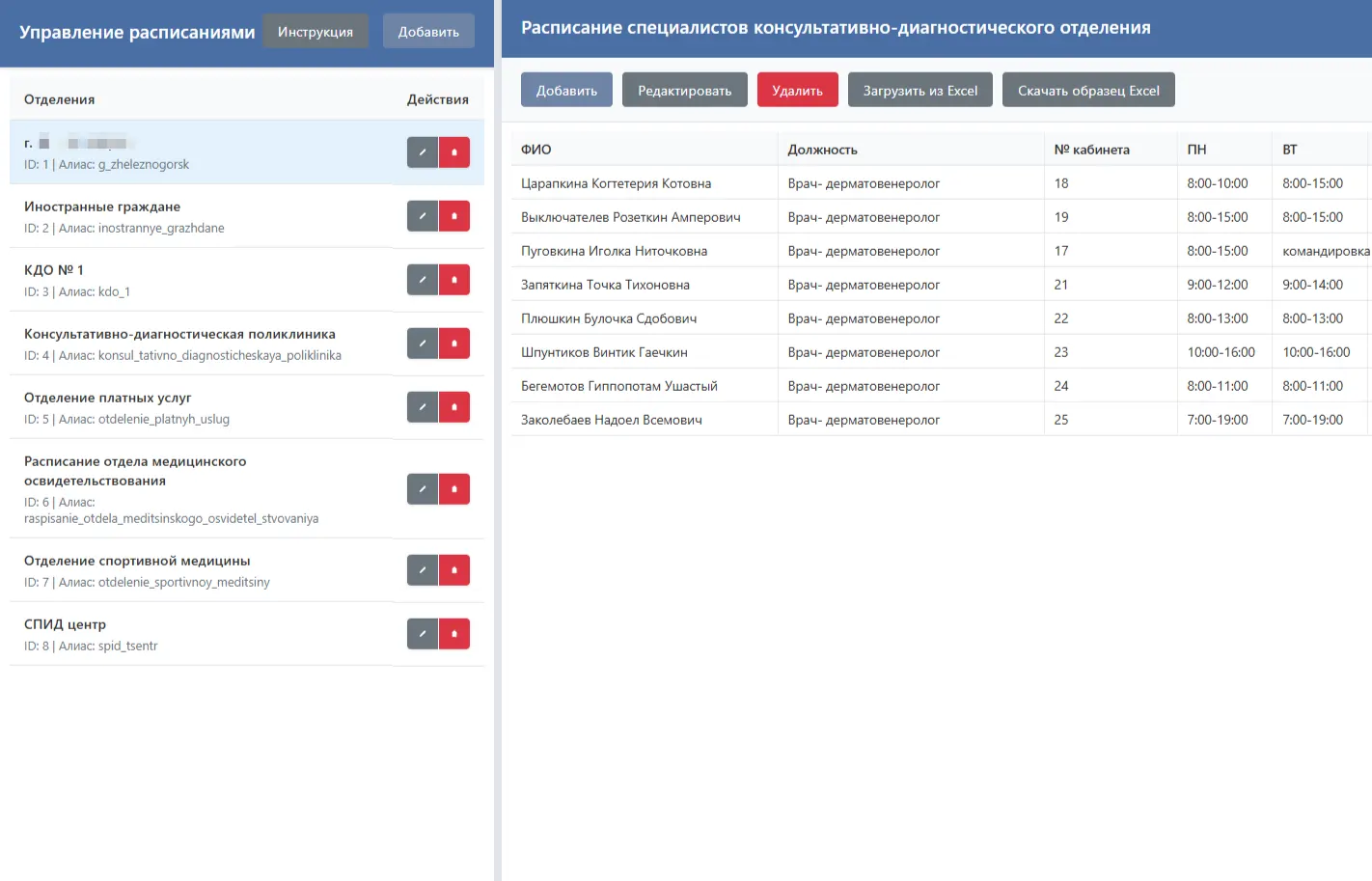Select the КДО № 1 department
The image size is (1372, 881).
pos(193,280)
